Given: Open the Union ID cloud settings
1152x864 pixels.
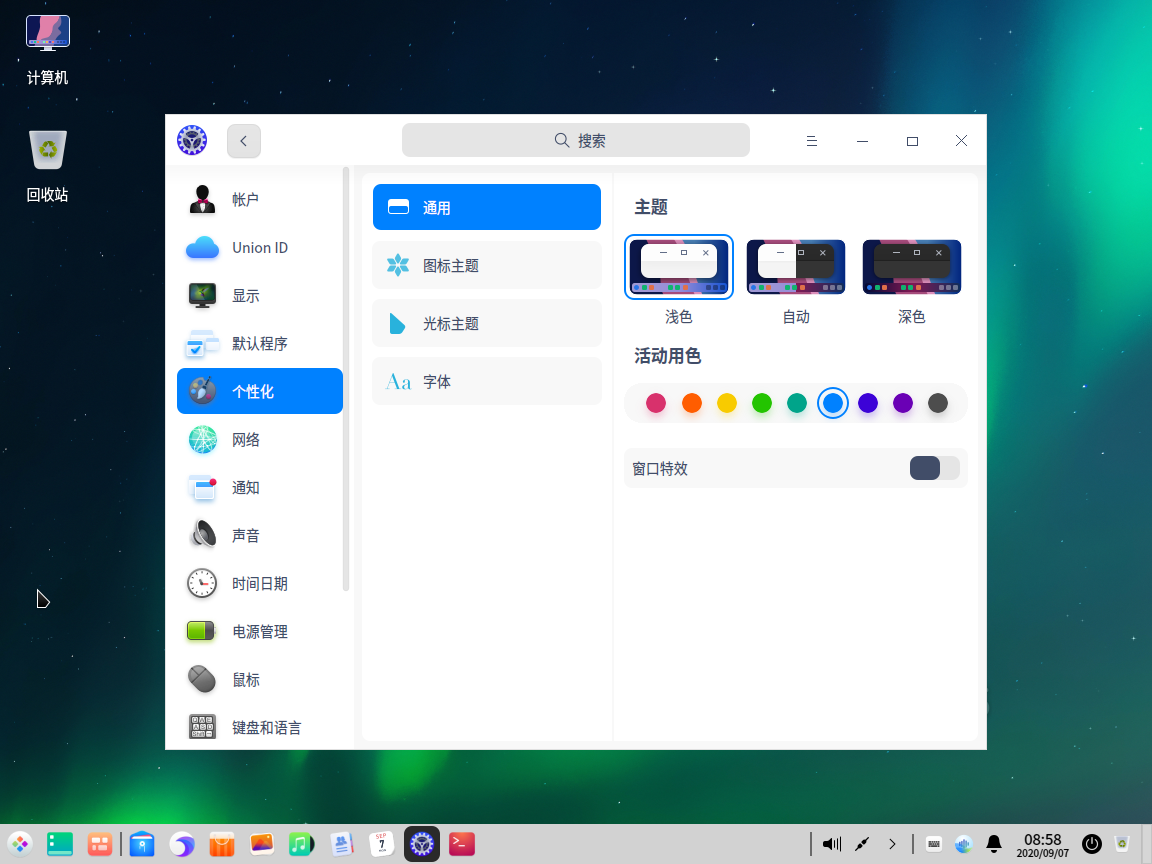Looking at the screenshot, I should pyautogui.click(x=259, y=248).
